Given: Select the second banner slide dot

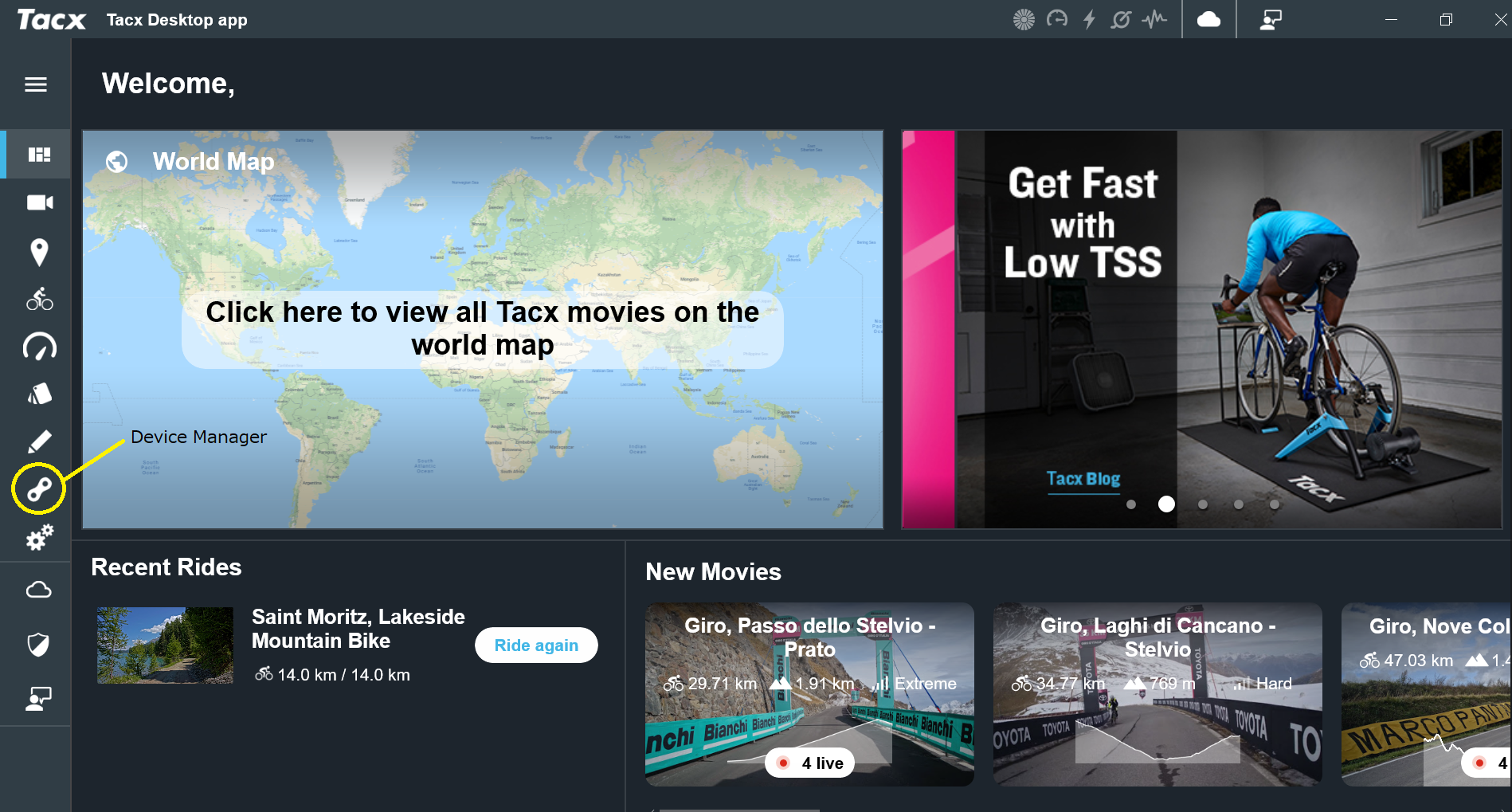Looking at the screenshot, I should coord(1166,504).
